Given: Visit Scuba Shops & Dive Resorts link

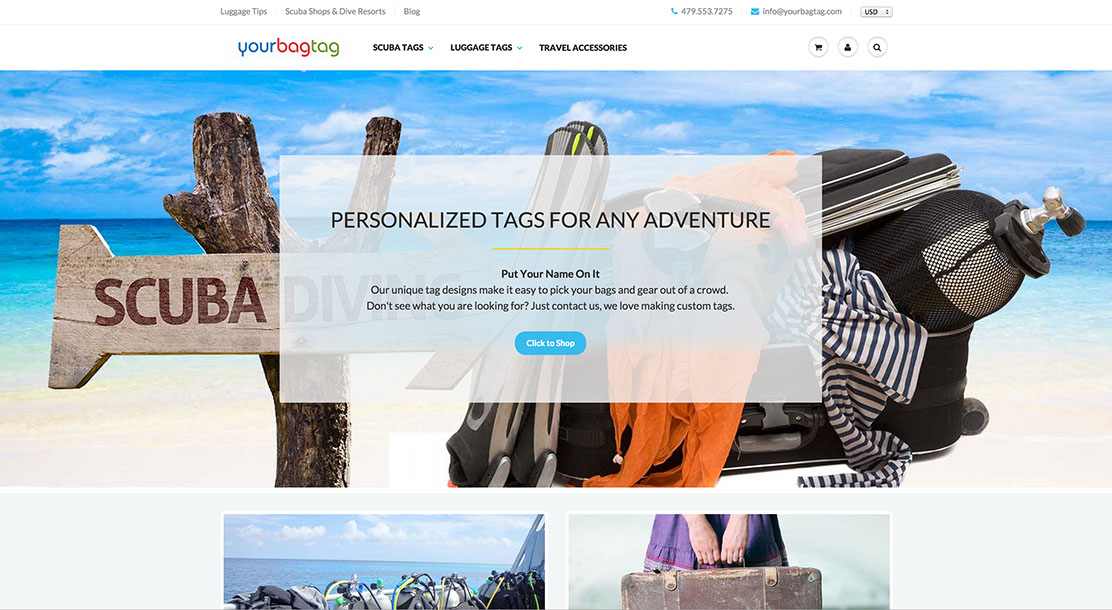Looking at the screenshot, I should pyautogui.click(x=335, y=11).
